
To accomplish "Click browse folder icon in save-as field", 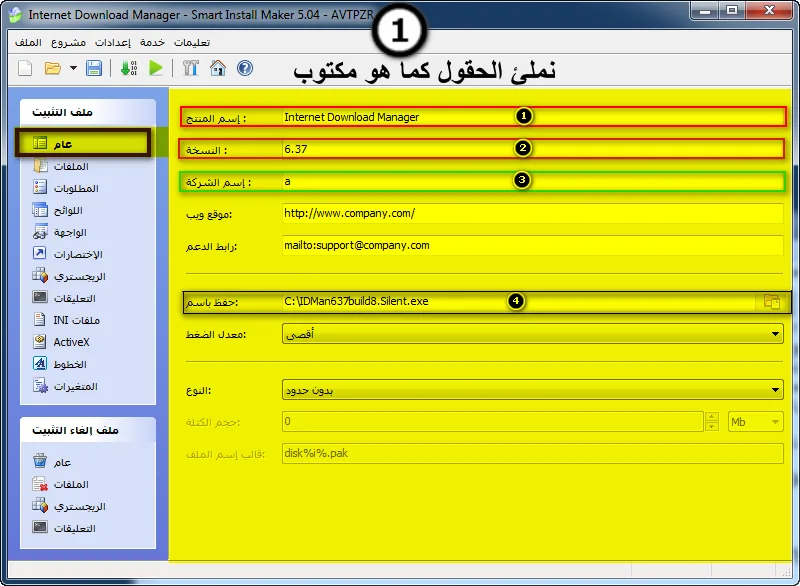I will (x=771, y=301).
